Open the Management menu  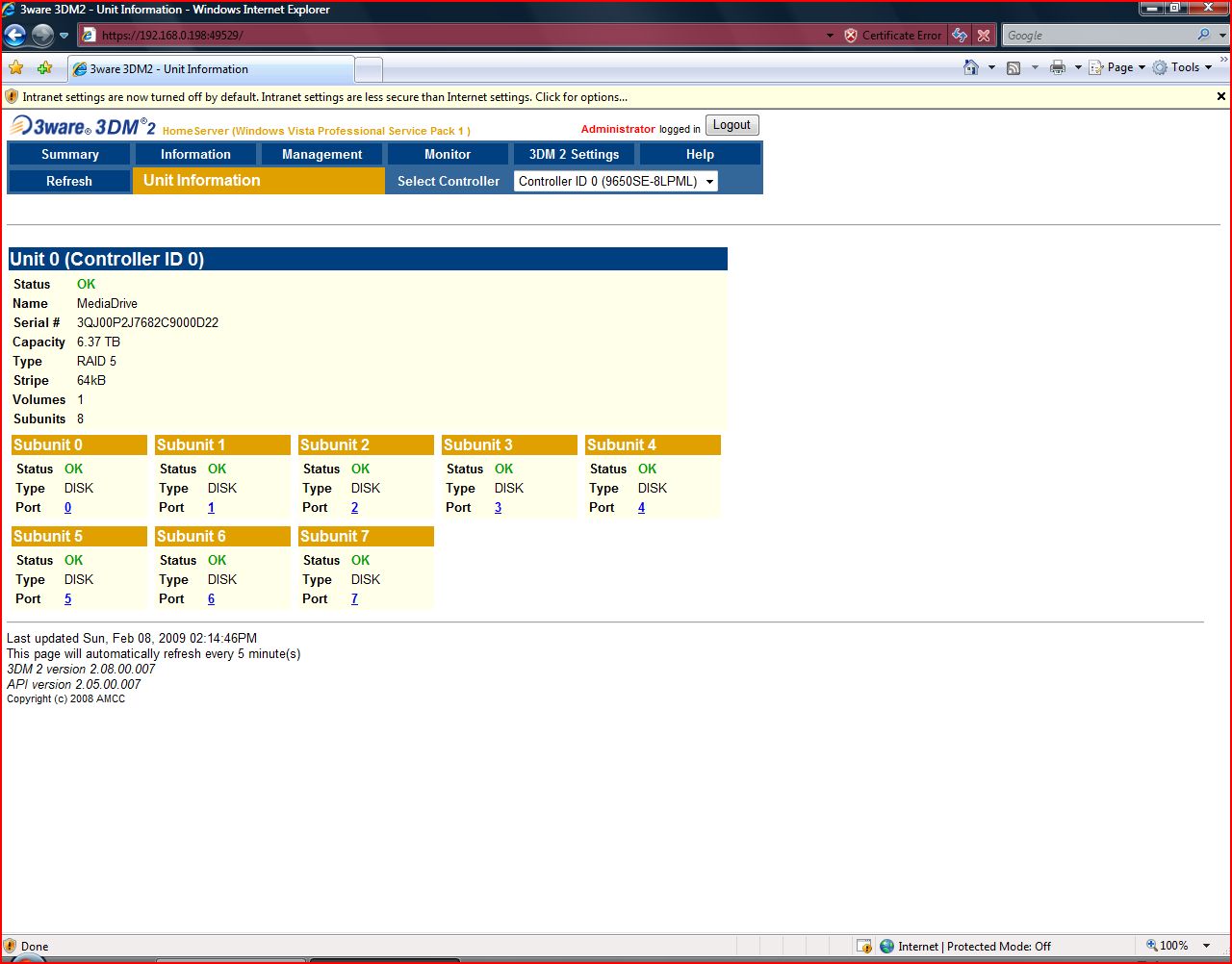click(321, 154)
